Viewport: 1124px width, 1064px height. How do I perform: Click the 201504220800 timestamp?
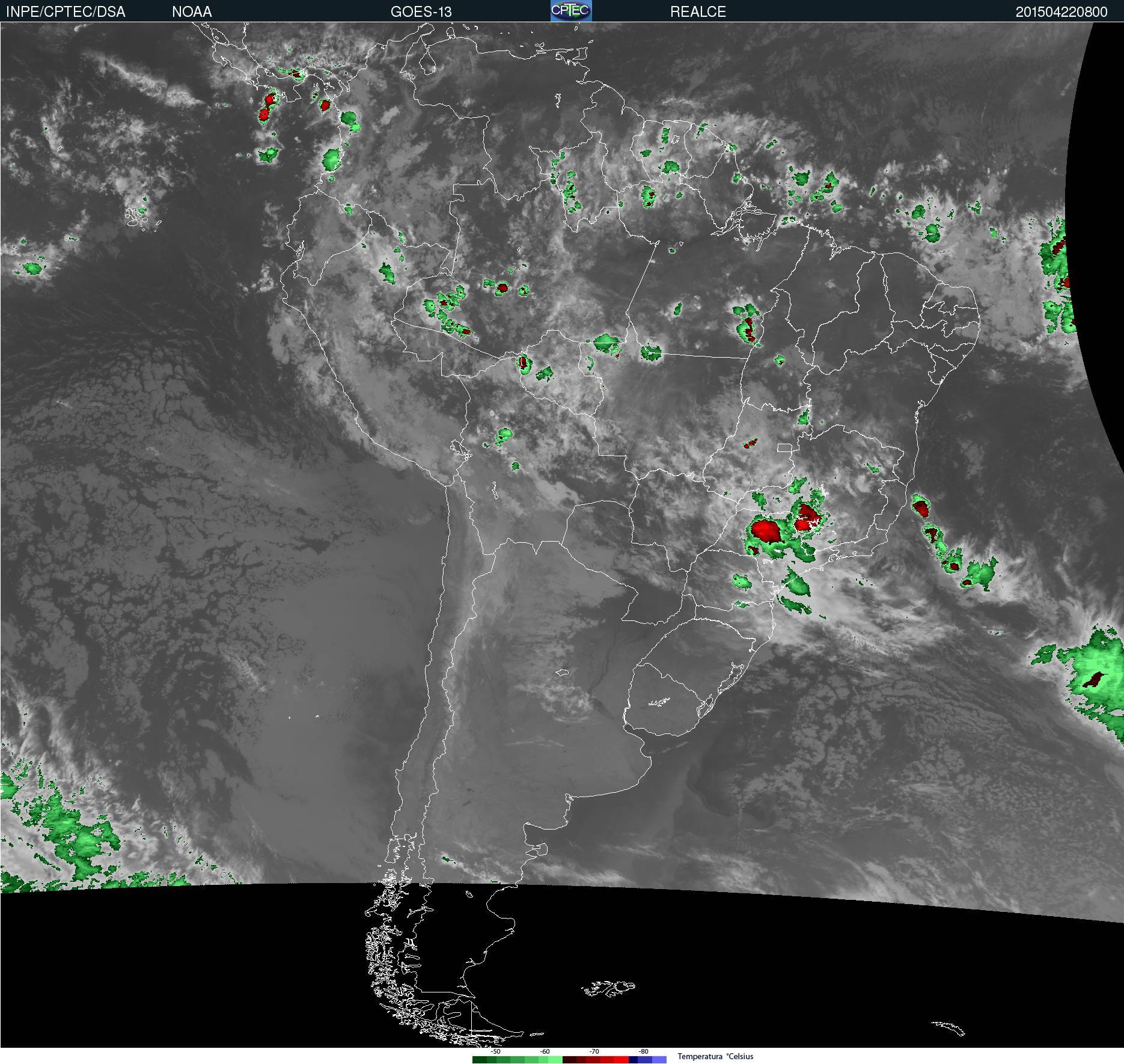pos(1061,11)
